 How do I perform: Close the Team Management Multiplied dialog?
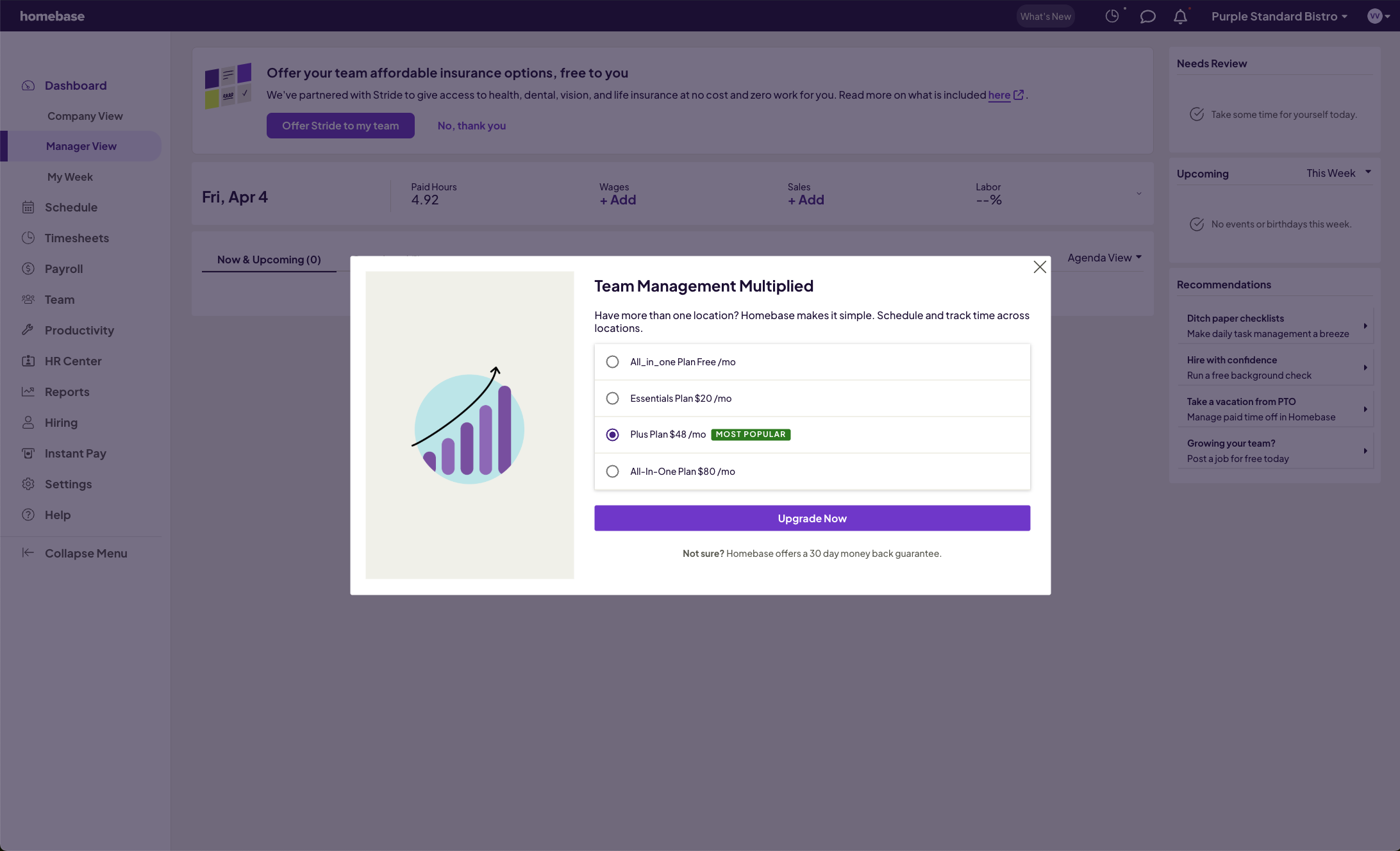point(1039,267)
